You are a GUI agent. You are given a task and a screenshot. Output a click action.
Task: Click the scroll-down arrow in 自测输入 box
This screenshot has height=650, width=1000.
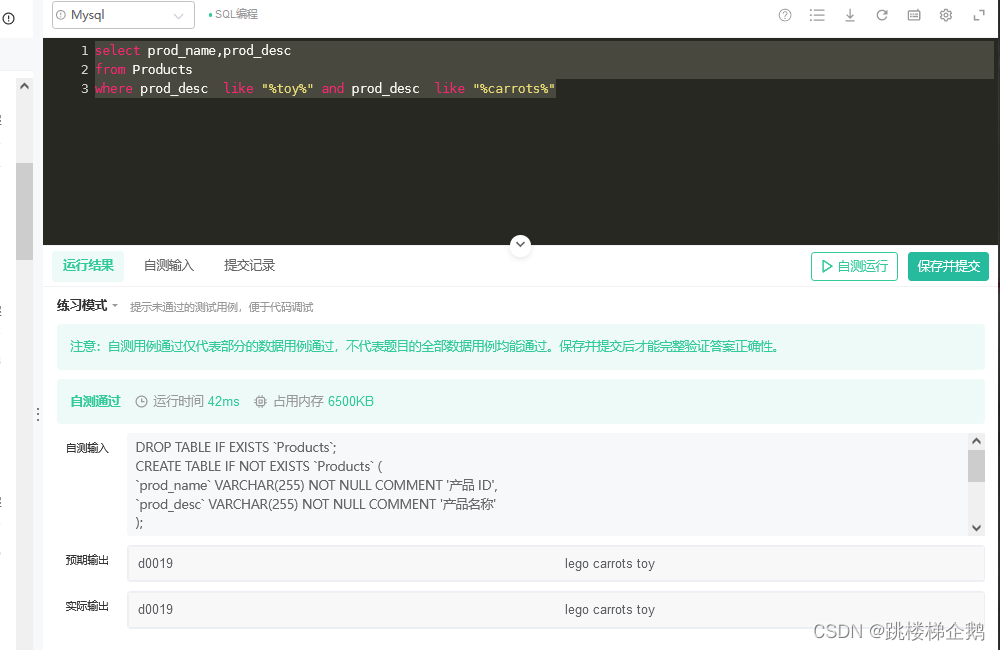pos(976,528)
